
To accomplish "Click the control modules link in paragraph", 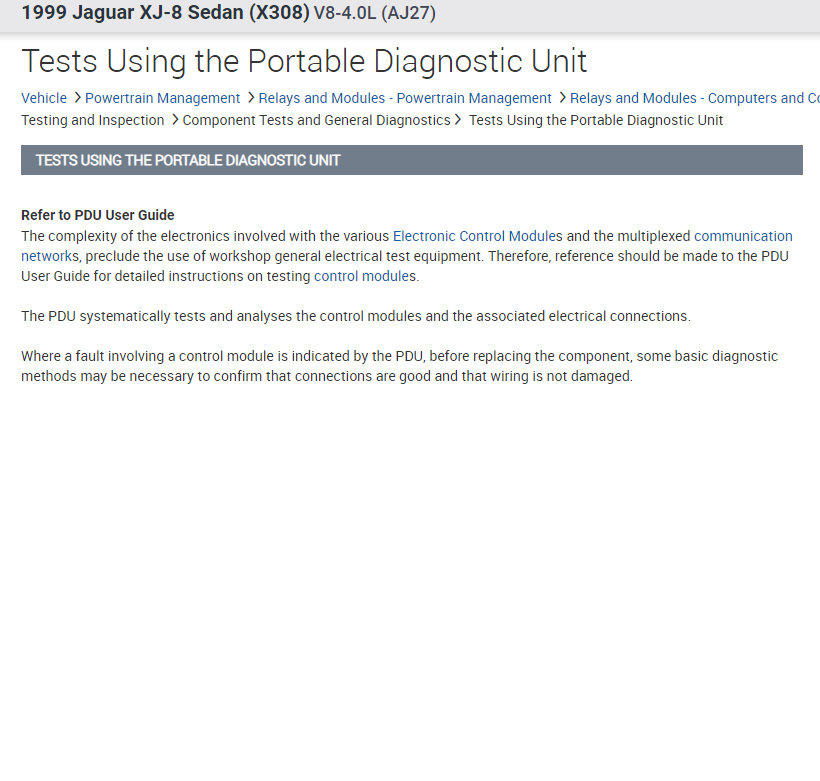I will (364, 276).
